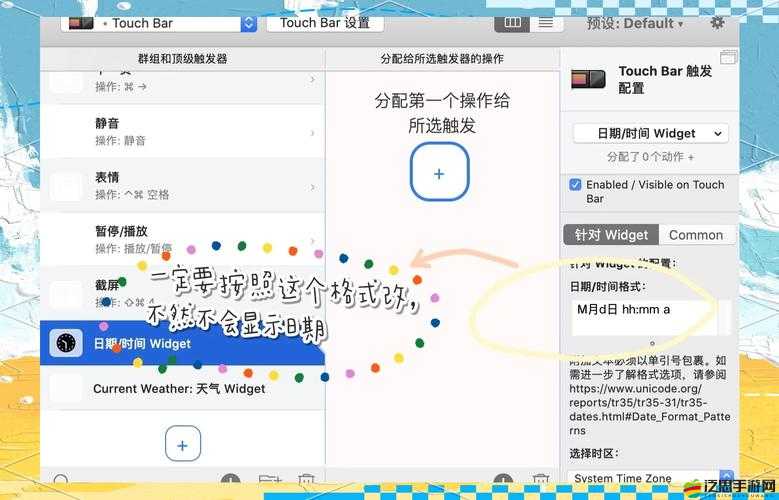Add a new trigger with the list plus button
The image size is (779, 500).
tap(183, 444)
